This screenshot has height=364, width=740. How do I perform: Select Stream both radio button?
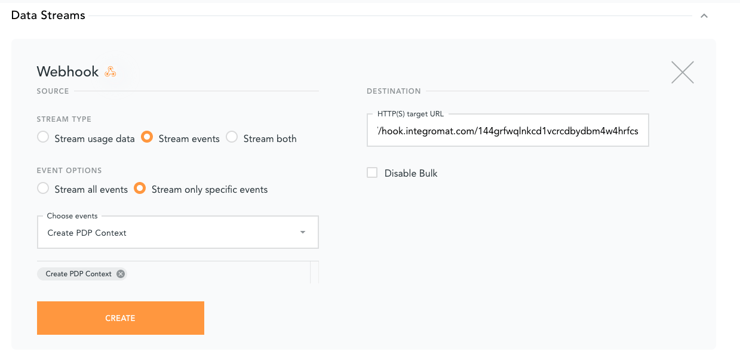(232, 137)
